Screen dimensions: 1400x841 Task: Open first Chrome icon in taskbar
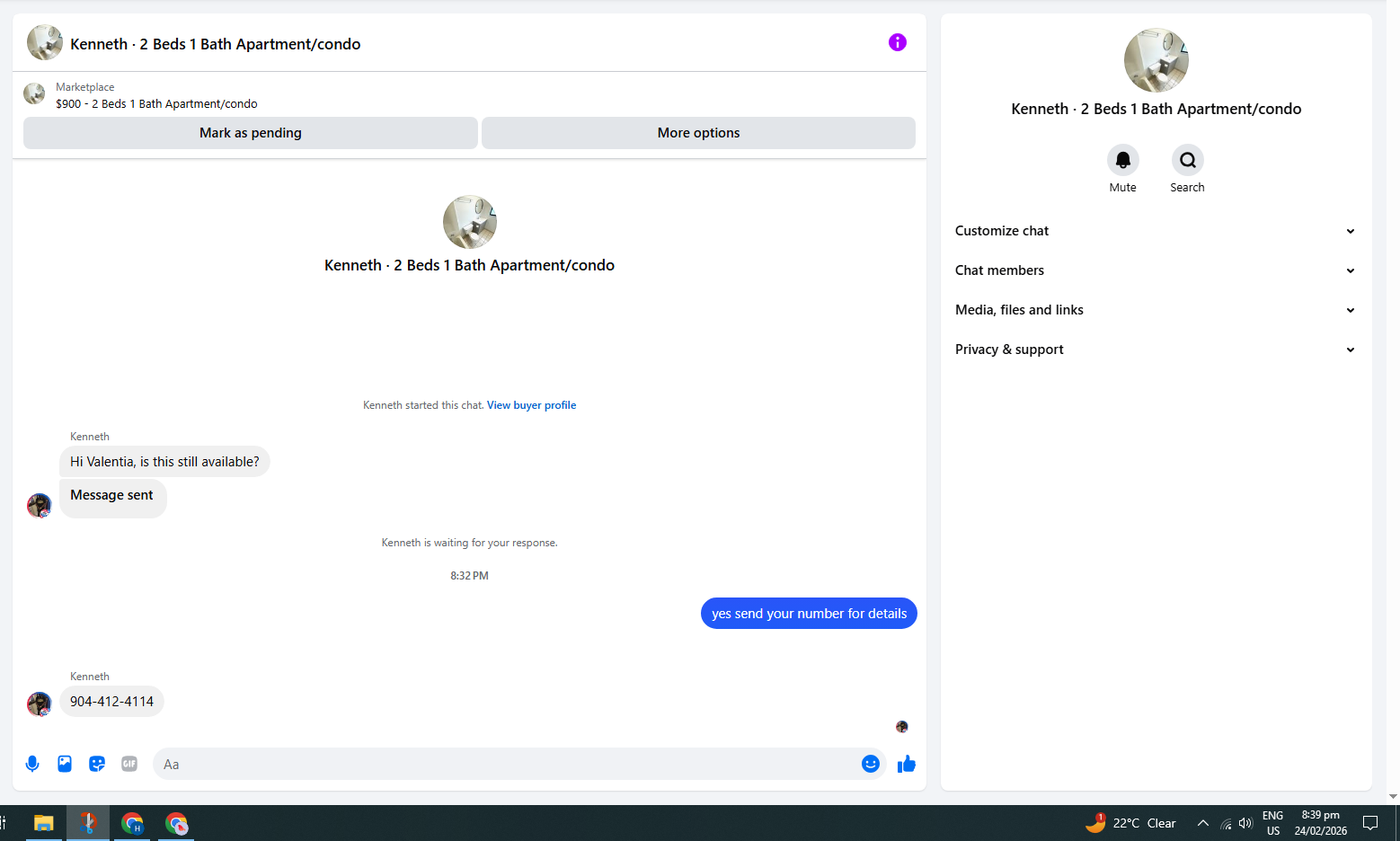click(x=132, y=823)
